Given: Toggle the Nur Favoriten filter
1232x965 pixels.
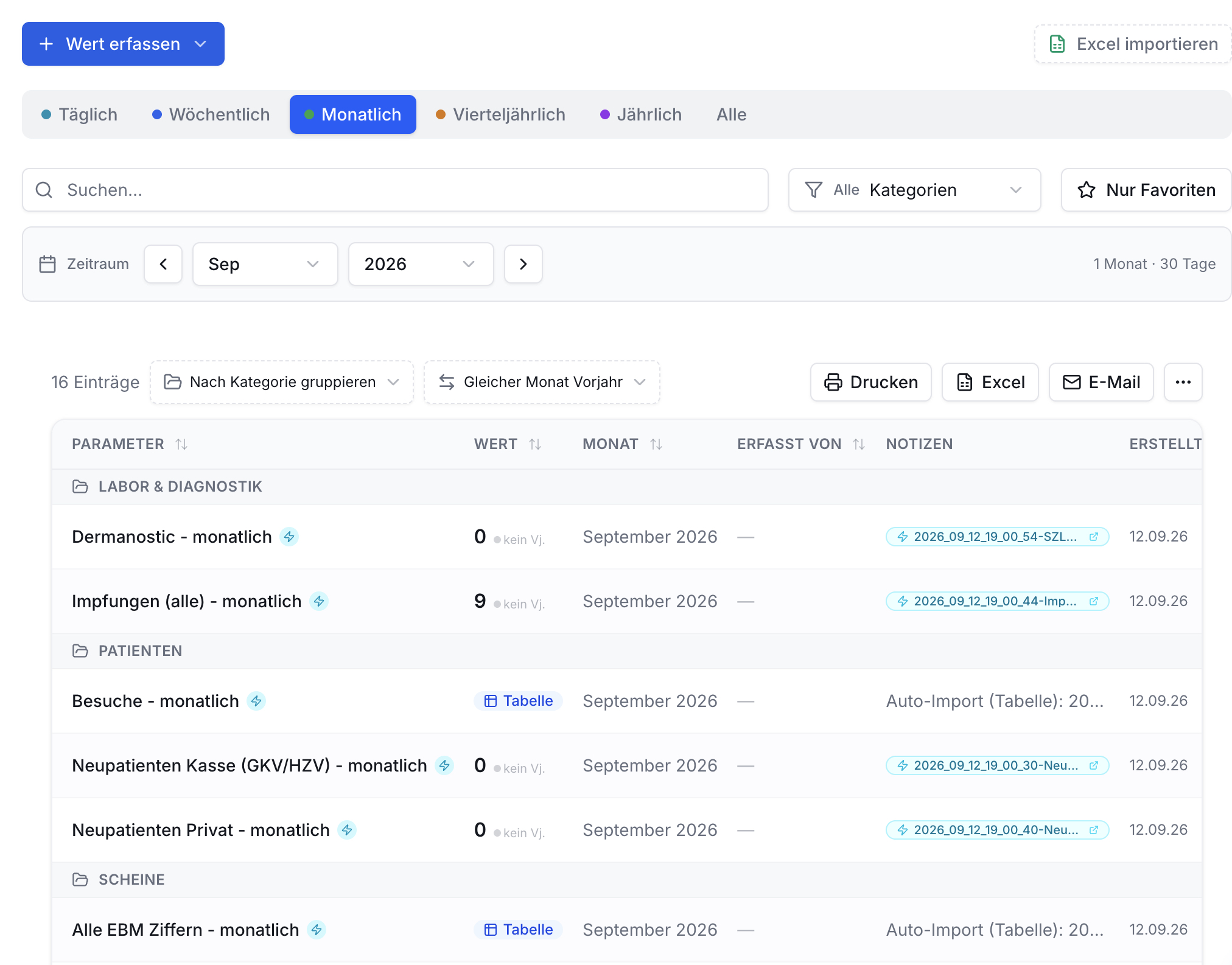Looking at the screenshot, I should [x=1146, y=190].
